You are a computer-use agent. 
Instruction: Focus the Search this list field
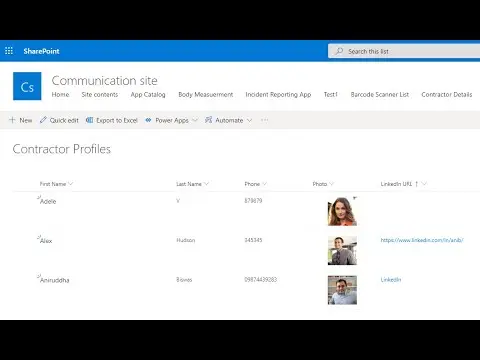click(404, 51)
